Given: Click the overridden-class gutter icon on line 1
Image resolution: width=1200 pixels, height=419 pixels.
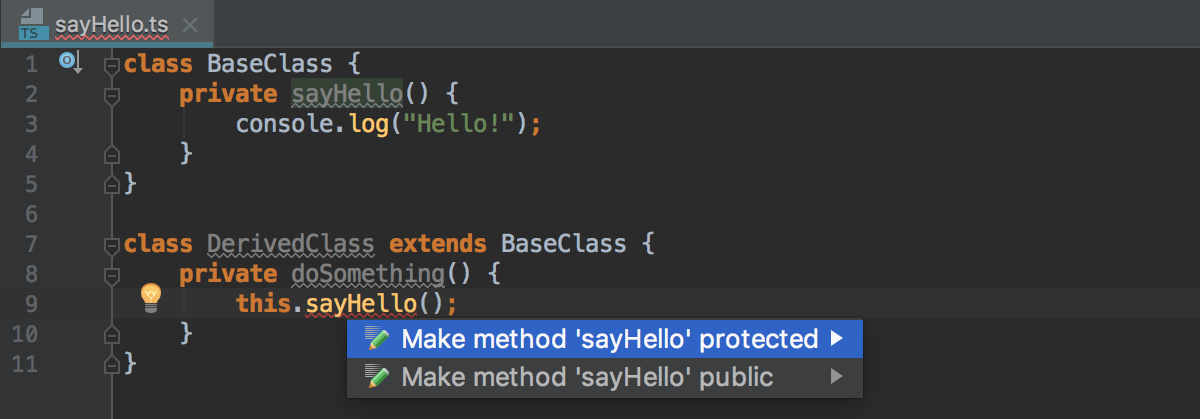Looking at the screenshot, I should point(71,63).
